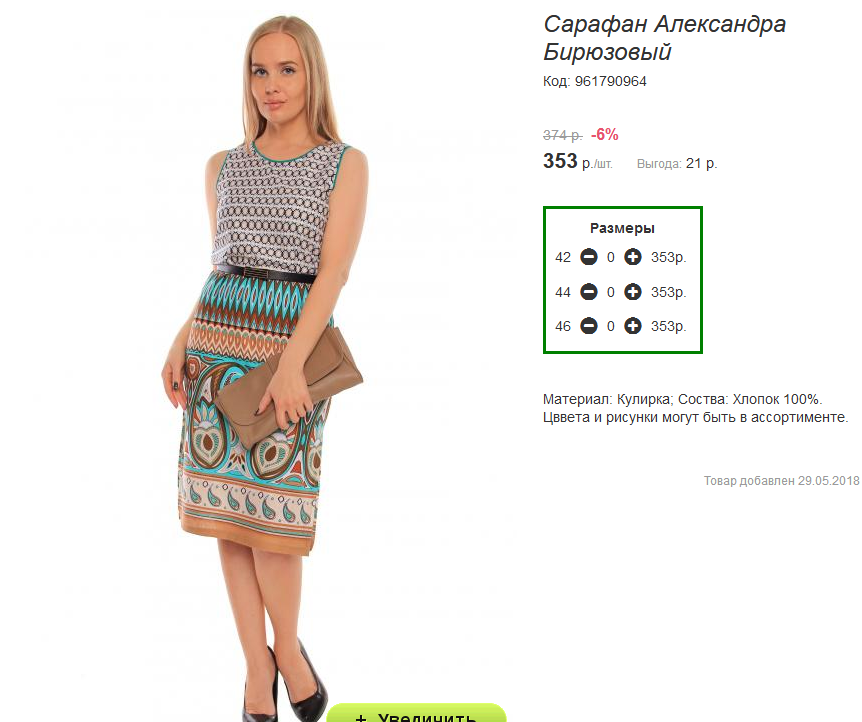862x722 pixels.
Task: Click the size 44 quantity value
Action: point(611,293)
